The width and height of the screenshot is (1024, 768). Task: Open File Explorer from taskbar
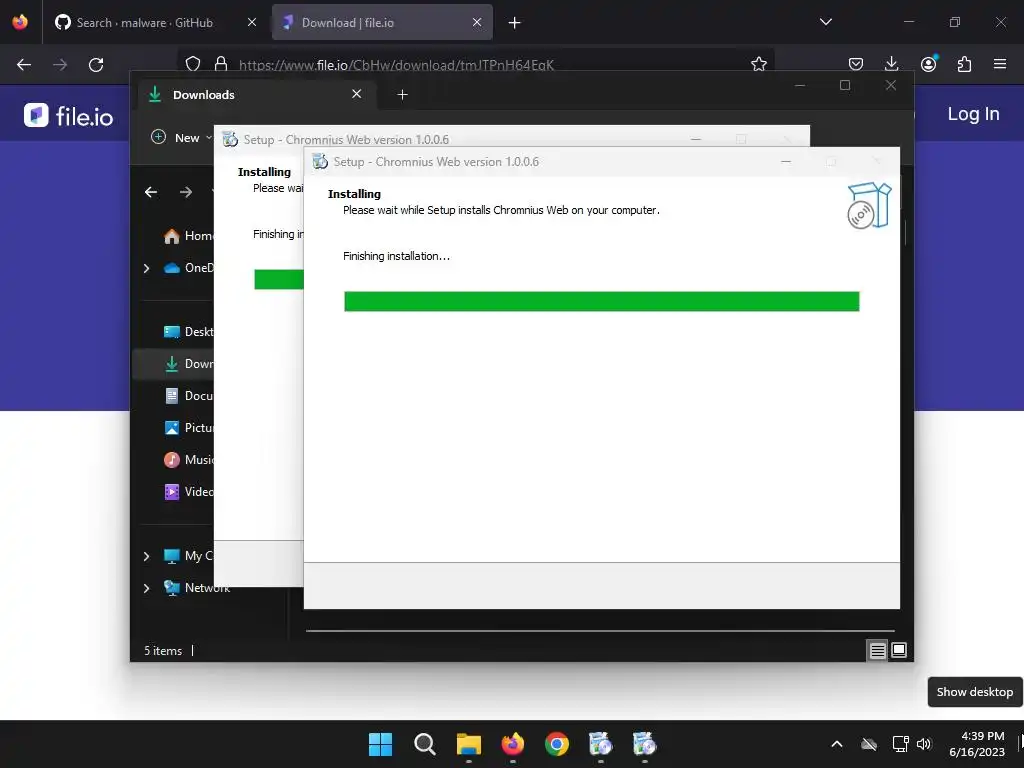click(x=468, y=744)
